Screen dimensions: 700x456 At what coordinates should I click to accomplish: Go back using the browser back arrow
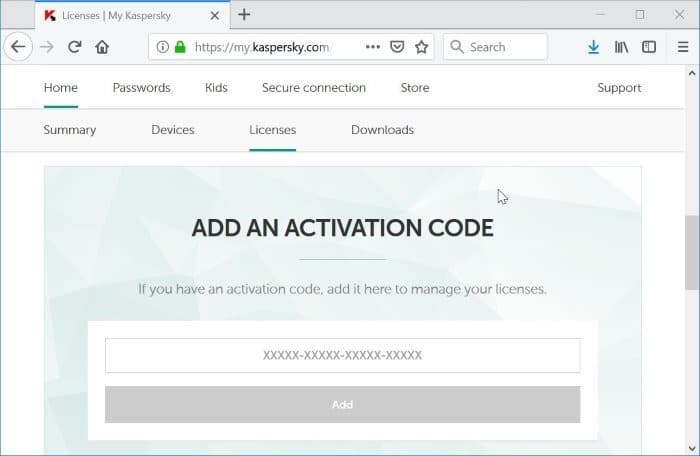click(18, 47)
